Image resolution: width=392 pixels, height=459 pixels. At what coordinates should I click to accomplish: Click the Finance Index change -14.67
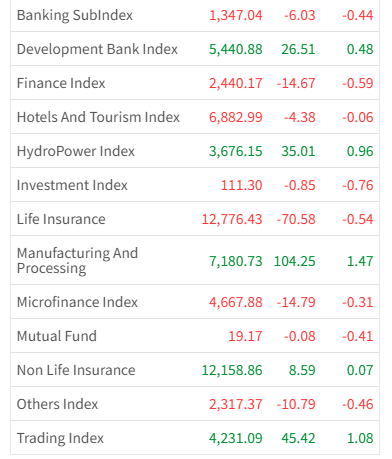(x=296, y=83)
